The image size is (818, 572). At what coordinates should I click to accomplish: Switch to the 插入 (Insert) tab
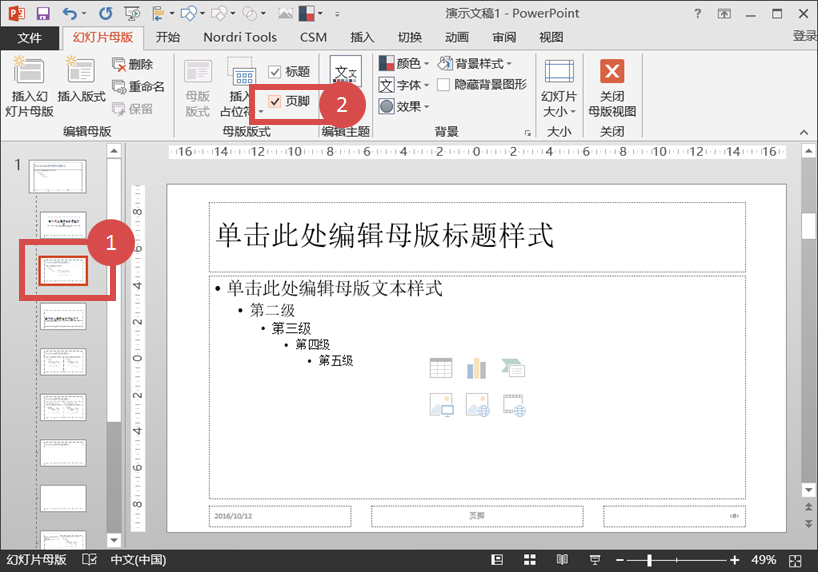coord(362,37)
